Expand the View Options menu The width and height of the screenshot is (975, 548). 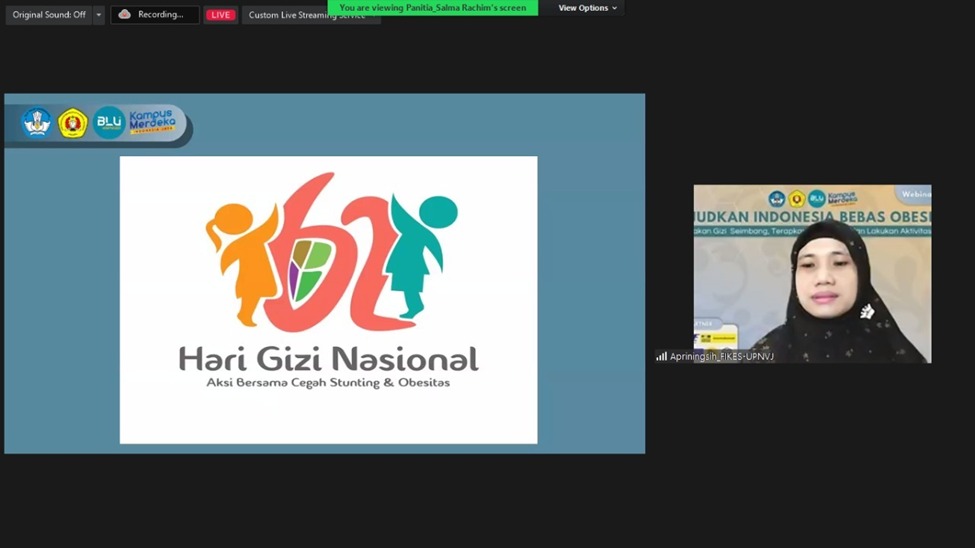point(587,8)
